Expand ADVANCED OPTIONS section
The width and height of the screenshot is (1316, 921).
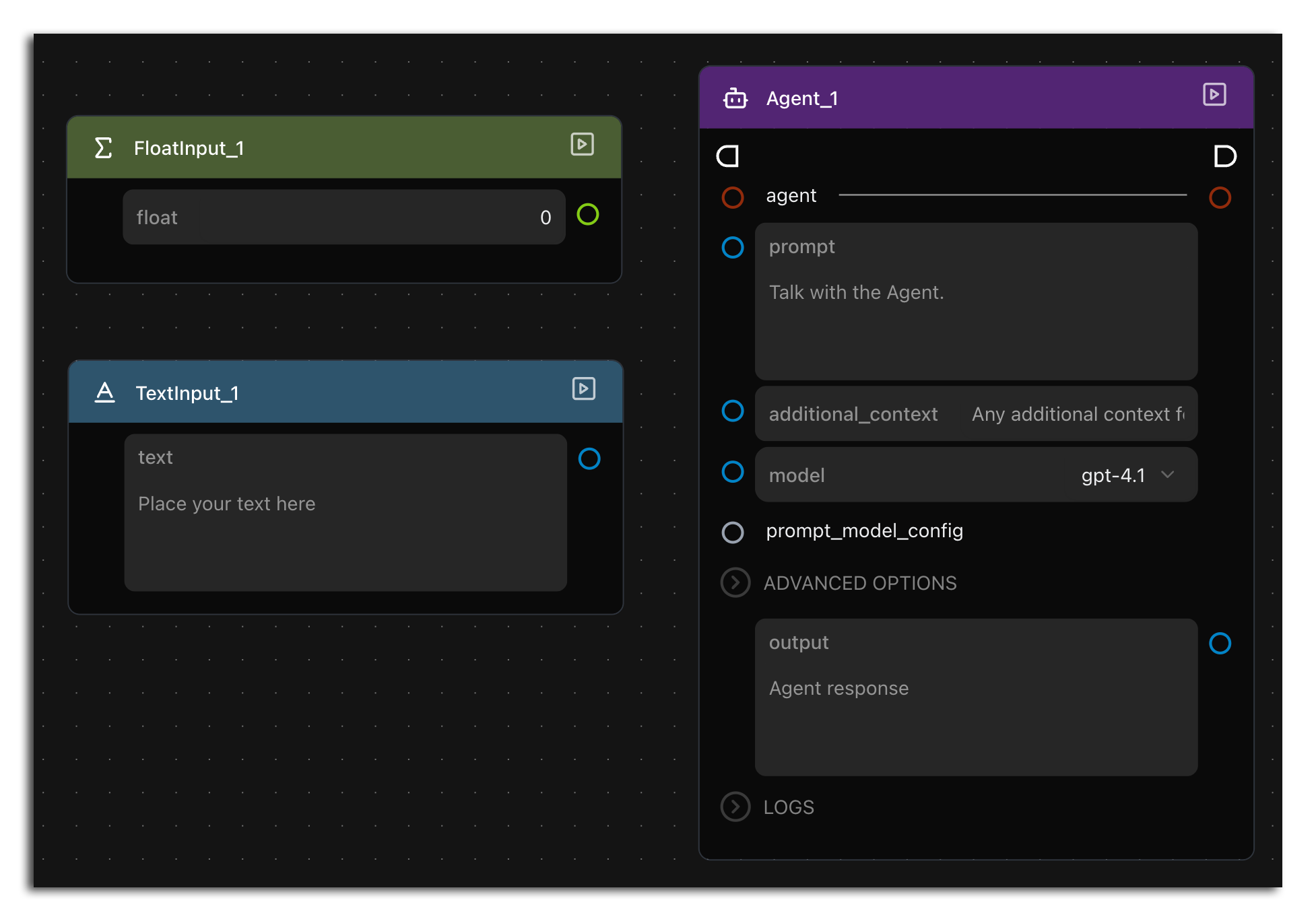(735, 582)
